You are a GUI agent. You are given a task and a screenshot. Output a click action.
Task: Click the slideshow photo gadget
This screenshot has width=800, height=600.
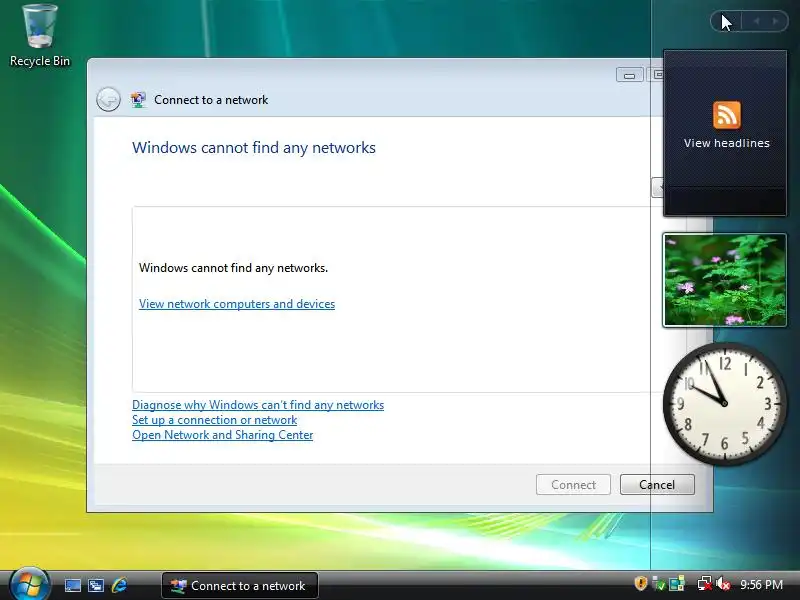click(x=724, y=280)
